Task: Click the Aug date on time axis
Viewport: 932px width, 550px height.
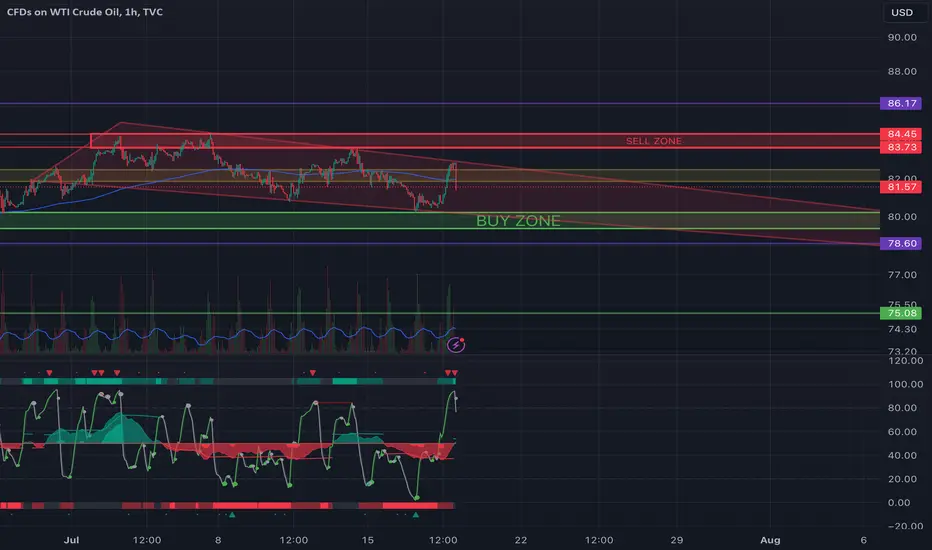Action: click(770, 540)
